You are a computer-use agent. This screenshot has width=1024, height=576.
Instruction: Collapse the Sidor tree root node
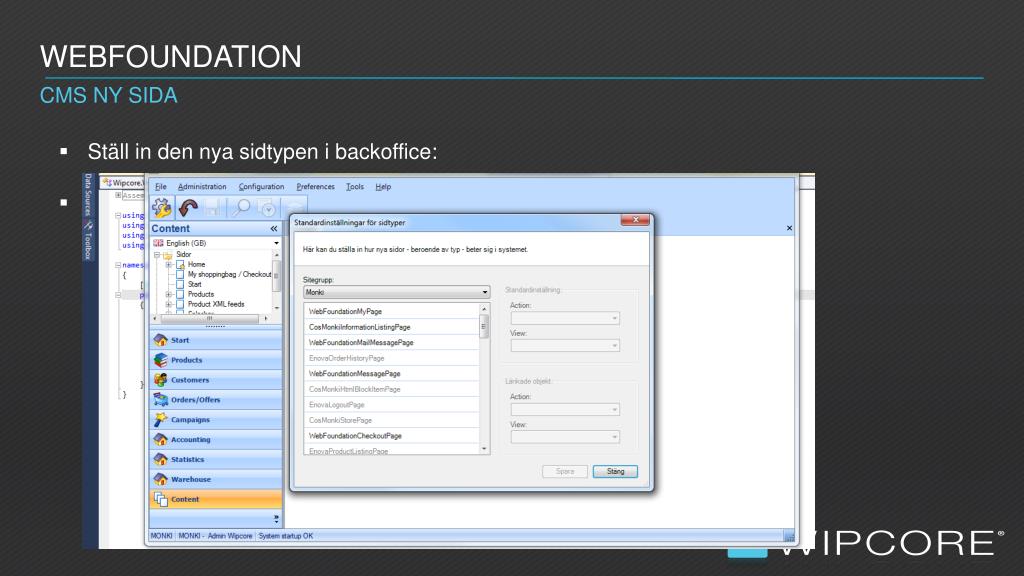(157, 255)
